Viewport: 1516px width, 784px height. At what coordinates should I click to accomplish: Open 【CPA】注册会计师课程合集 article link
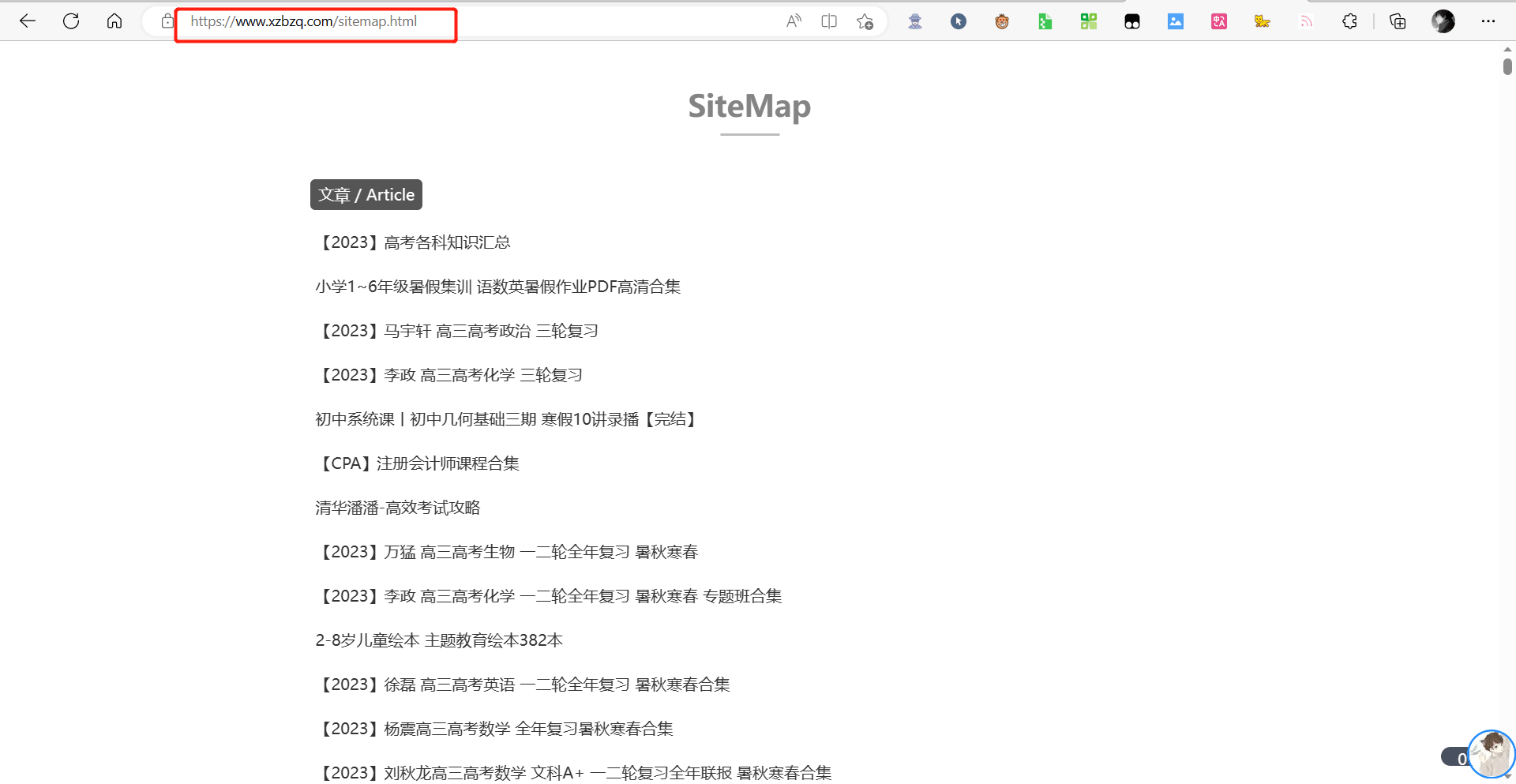pos(417,463)
